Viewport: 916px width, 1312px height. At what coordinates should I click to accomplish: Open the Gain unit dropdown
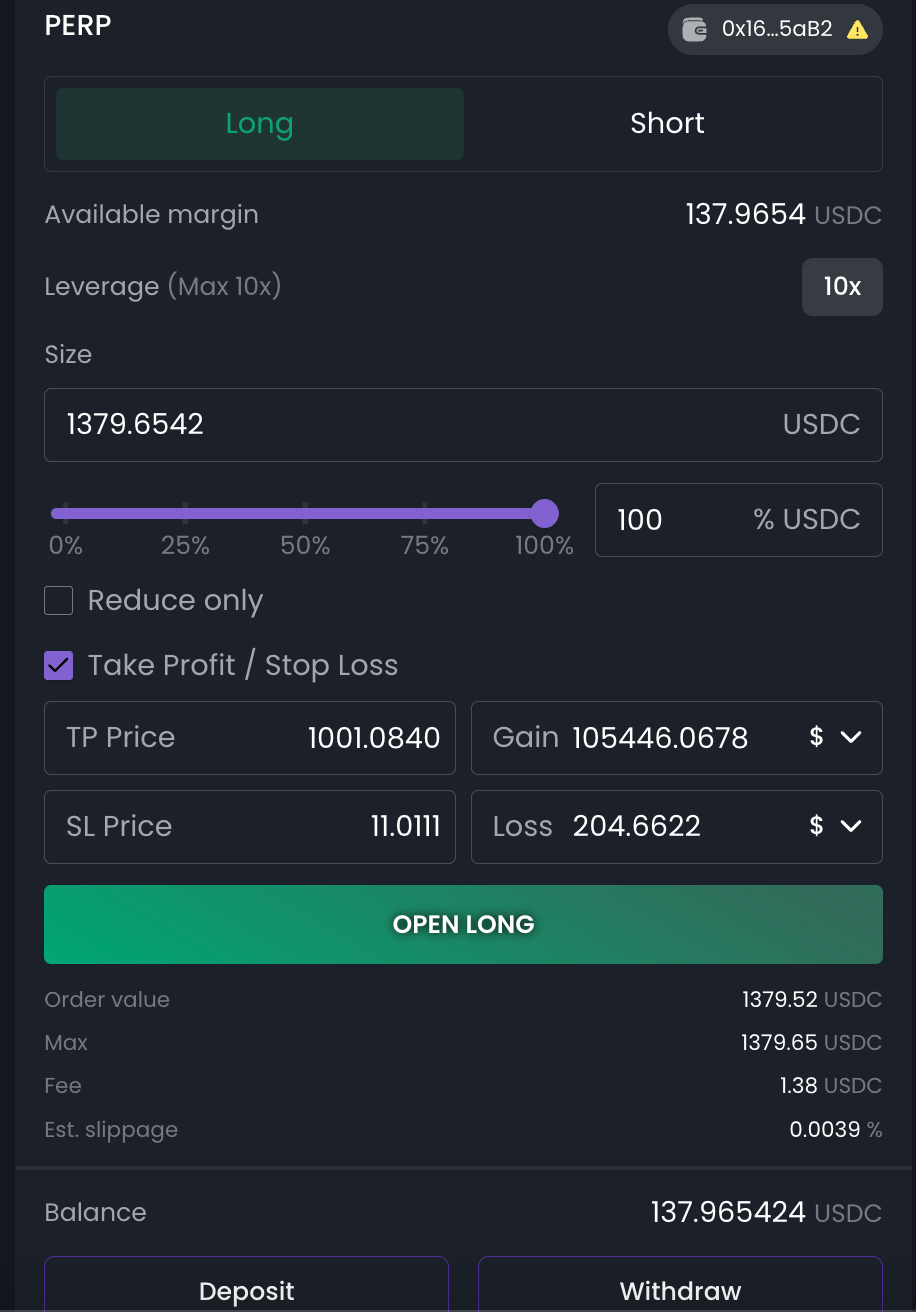(x=835, y=738)
